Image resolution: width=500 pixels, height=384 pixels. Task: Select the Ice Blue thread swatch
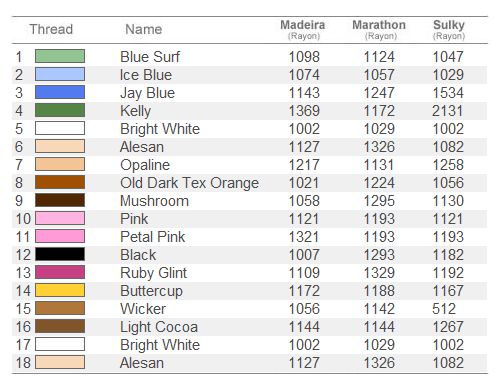pos(60,74)
